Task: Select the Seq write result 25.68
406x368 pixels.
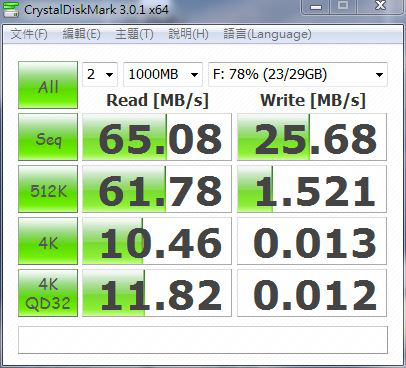Action: tap(312, 137)
